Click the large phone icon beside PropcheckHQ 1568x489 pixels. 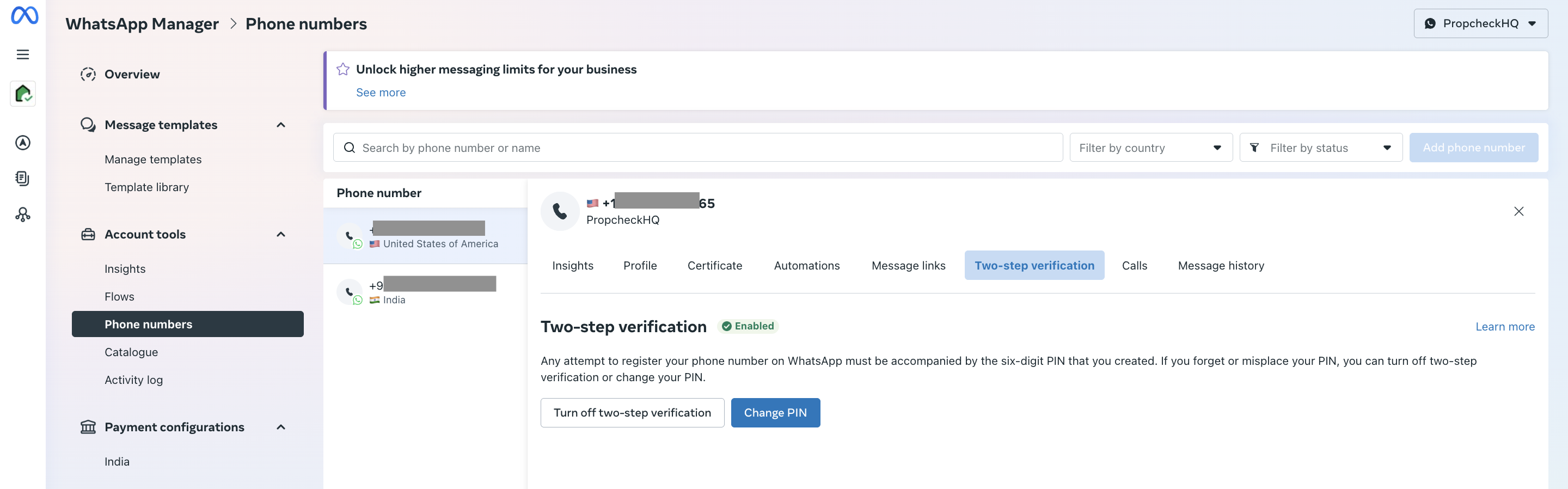click(560, 211)
